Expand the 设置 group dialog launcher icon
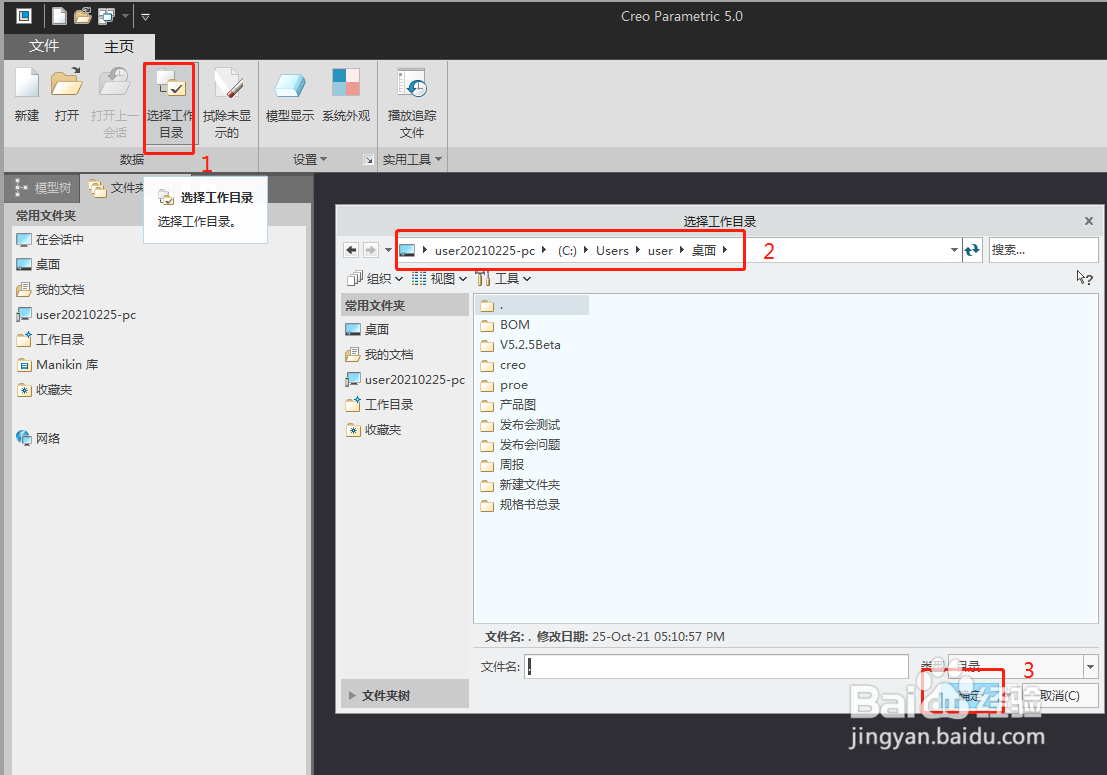This screenshot has height=775, width=1107. coord(369,160)
